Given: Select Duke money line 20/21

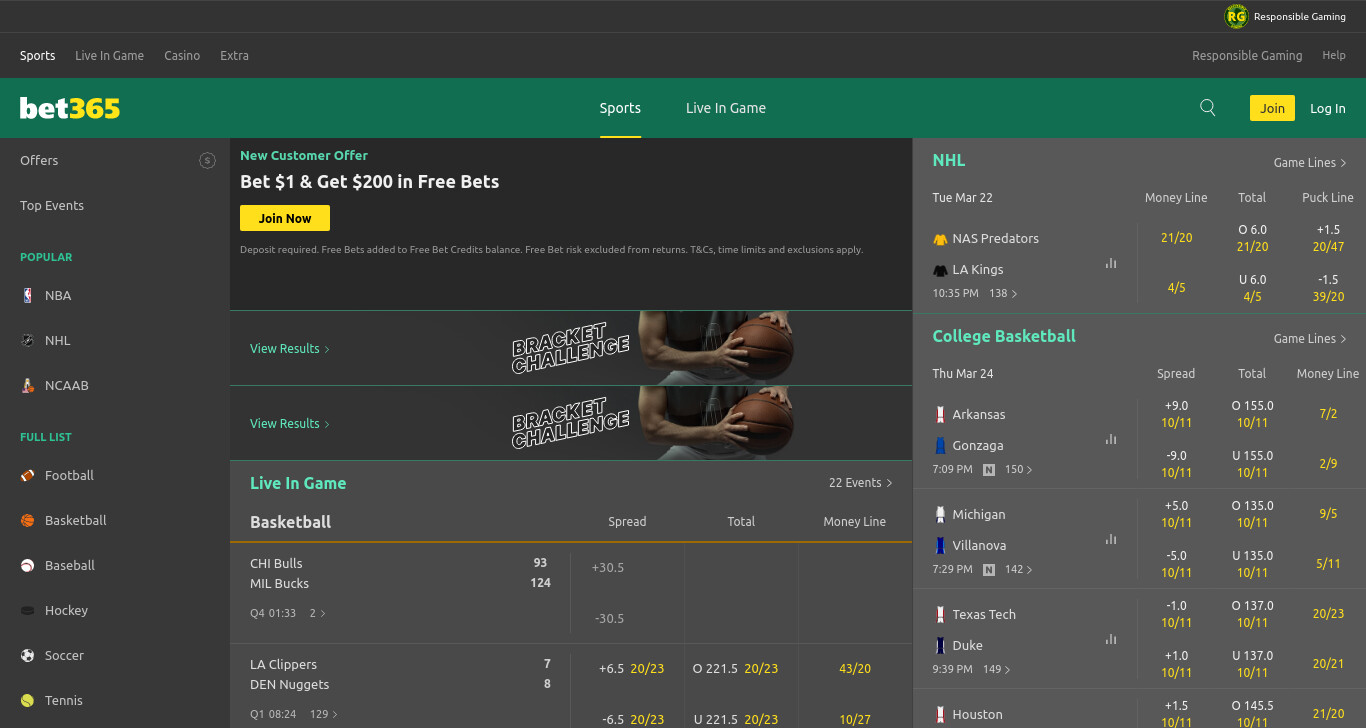Looking at the screenshot, I should point(1328,664).
